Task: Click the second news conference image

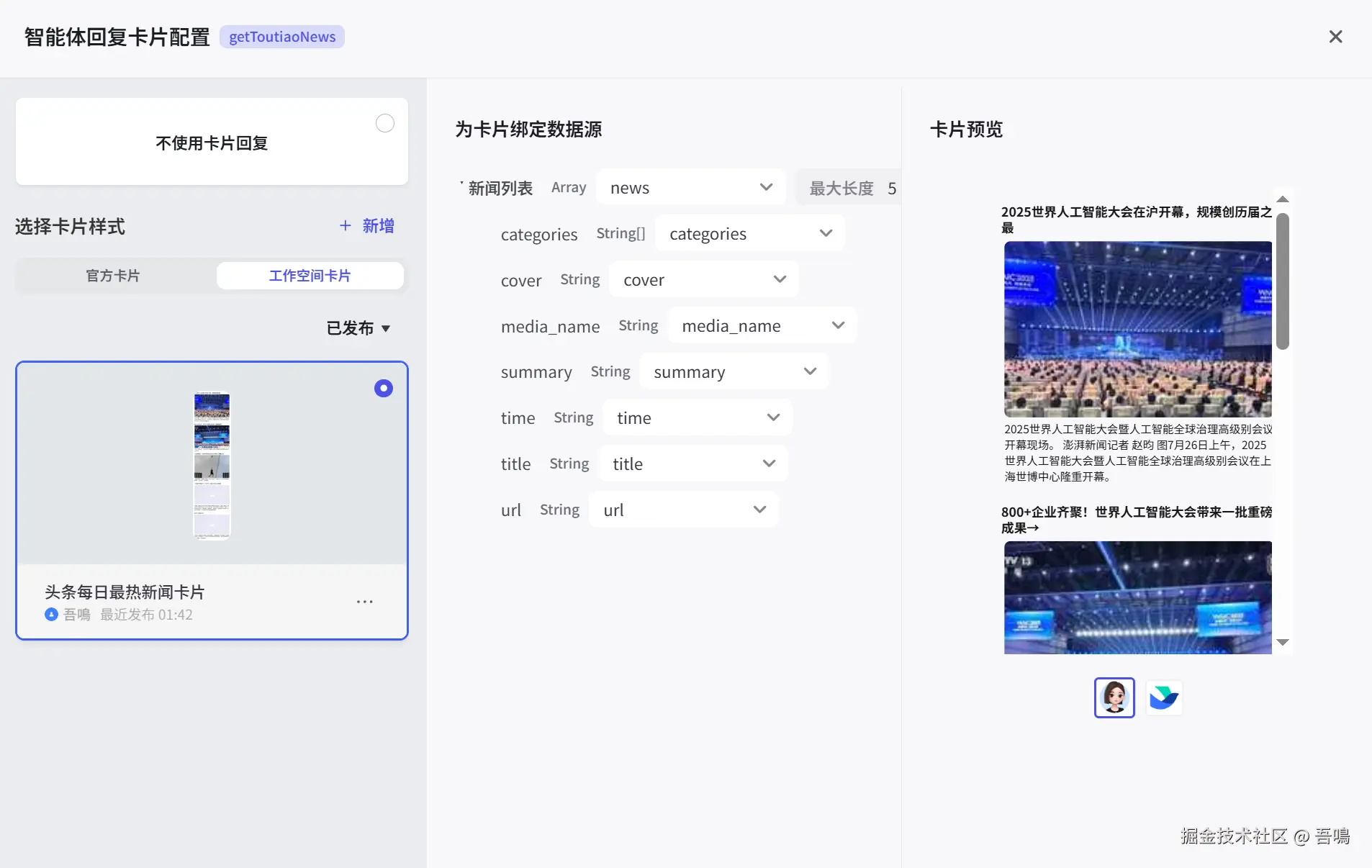Action: click(1138, 597)
